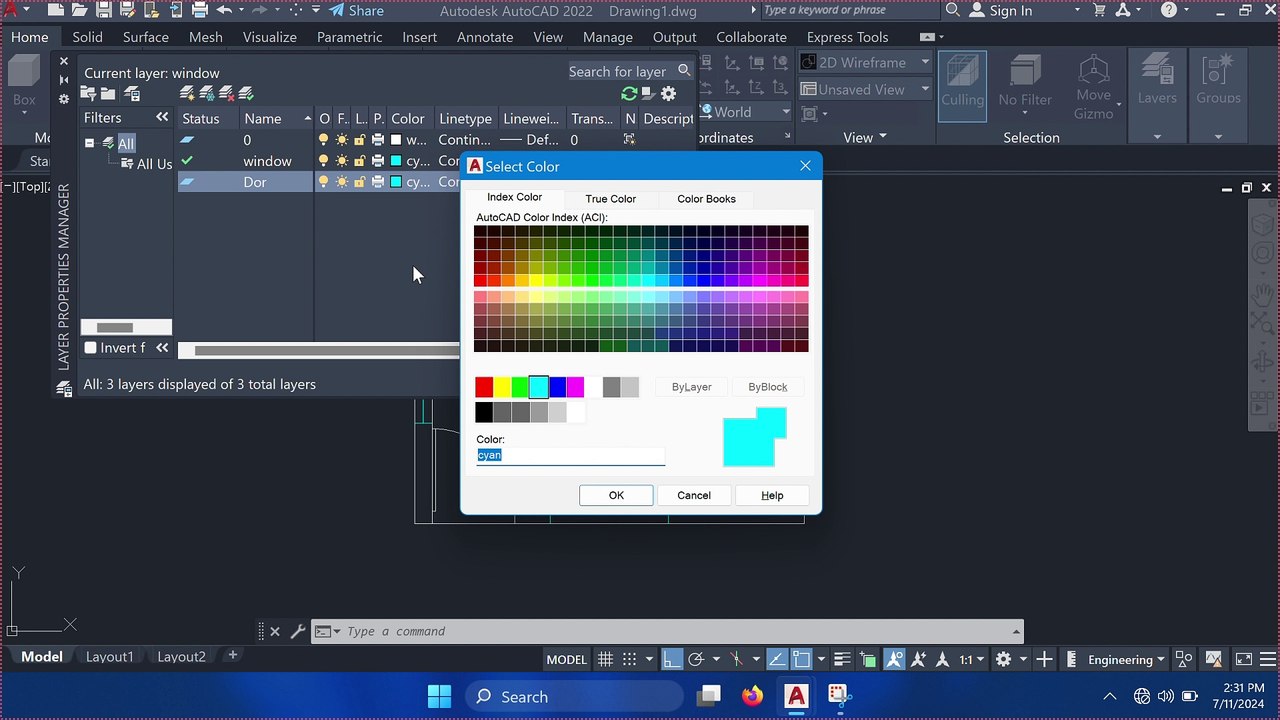The image size is (1280, 720).
Task: Switch to the Layout1 tab
Action: point(109,657)
